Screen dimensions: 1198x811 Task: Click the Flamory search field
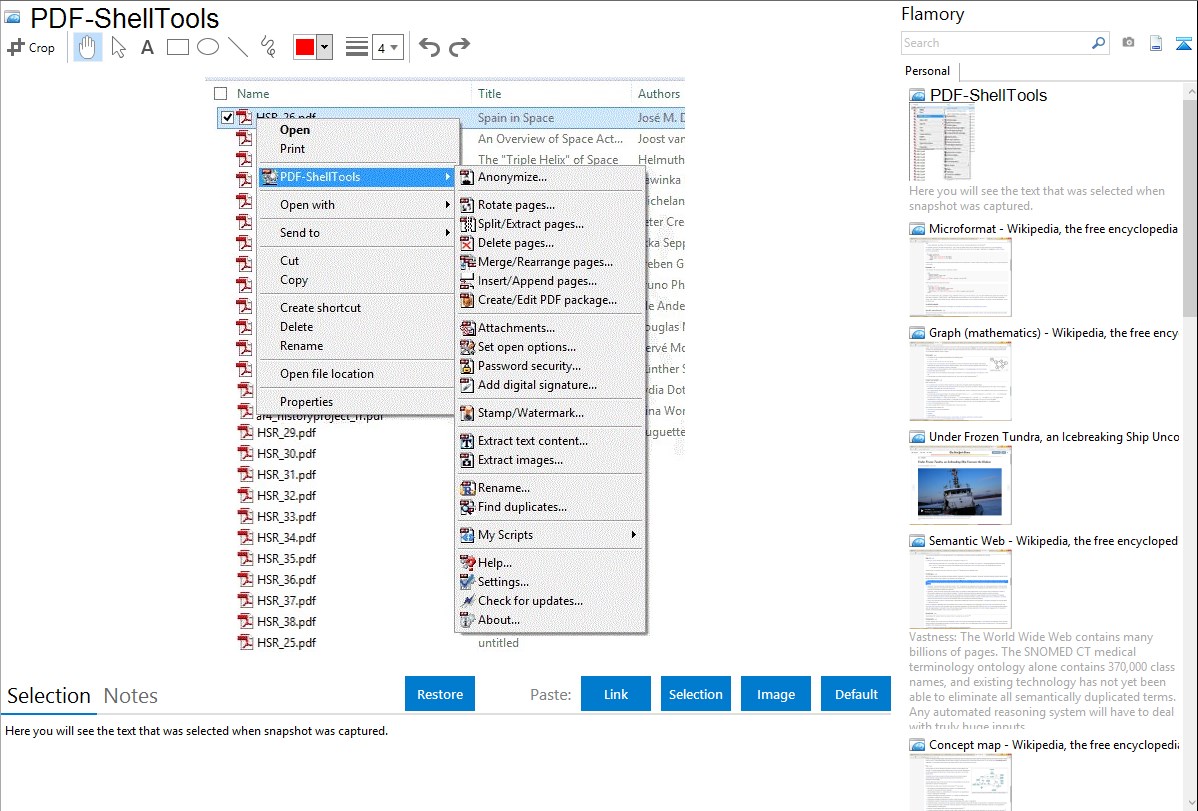coord(997,43)
